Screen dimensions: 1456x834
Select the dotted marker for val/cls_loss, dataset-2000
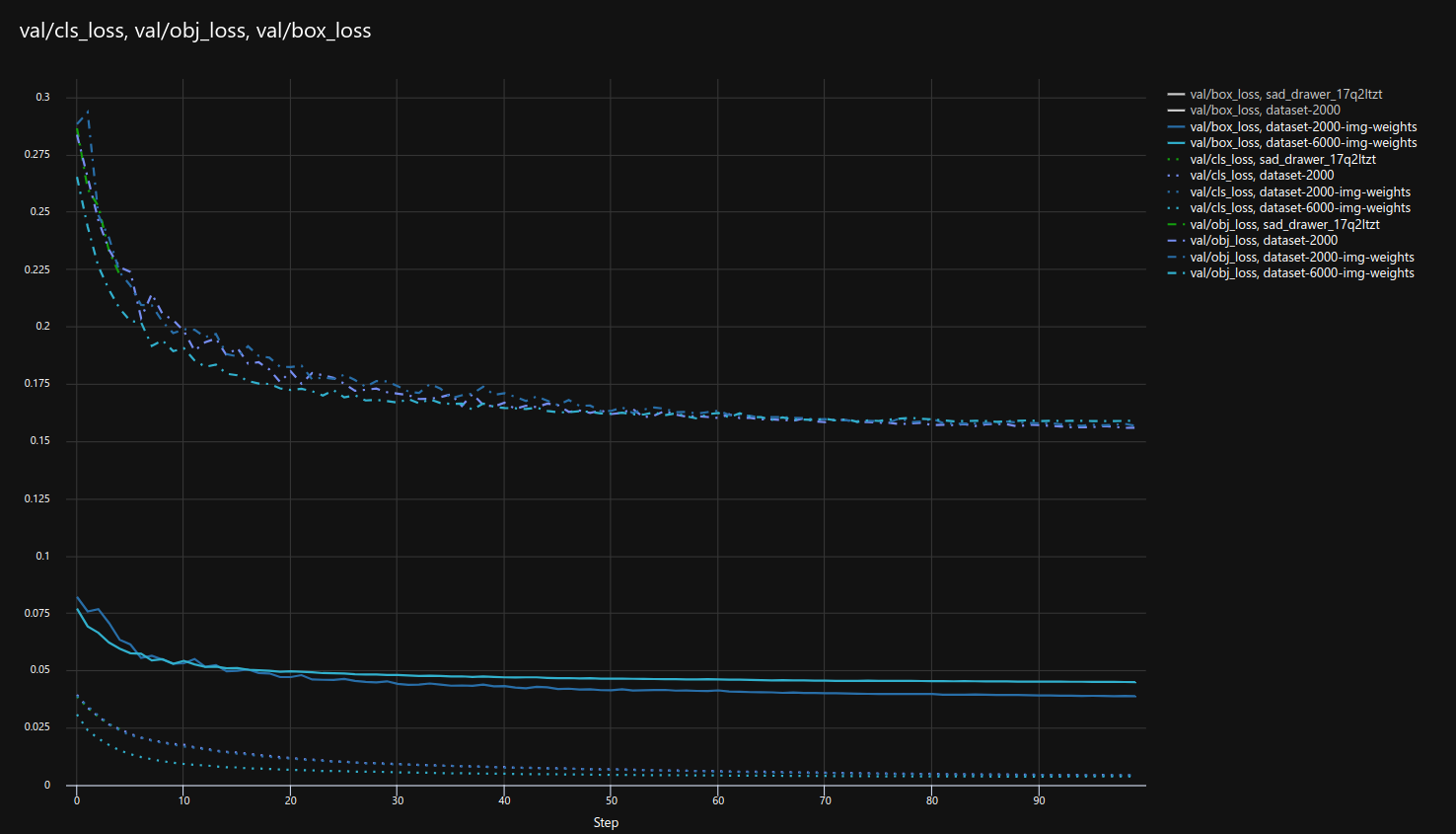pos(1175,175)
